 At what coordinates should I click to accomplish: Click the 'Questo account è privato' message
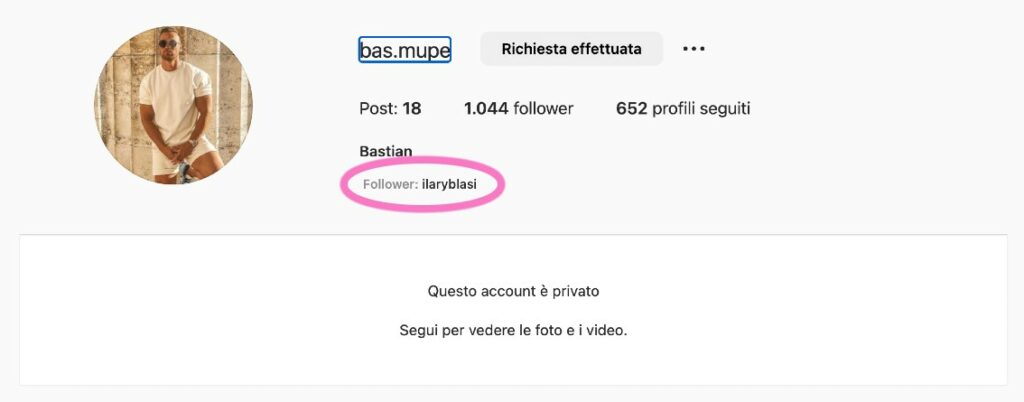[513, 291]
